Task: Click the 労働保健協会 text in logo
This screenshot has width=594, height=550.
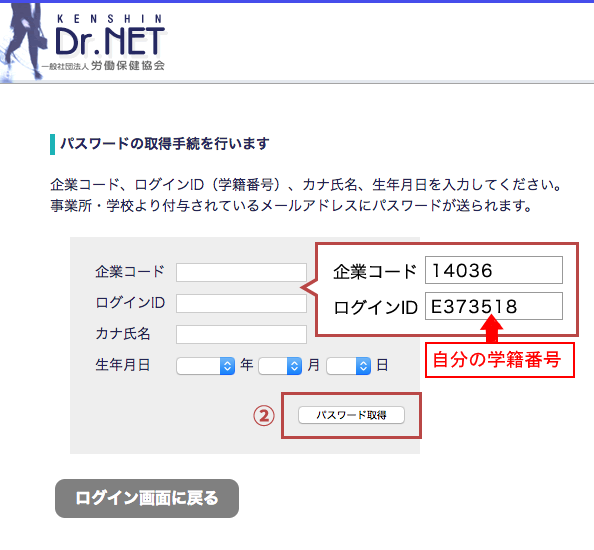Action: (x=128, y=66)
